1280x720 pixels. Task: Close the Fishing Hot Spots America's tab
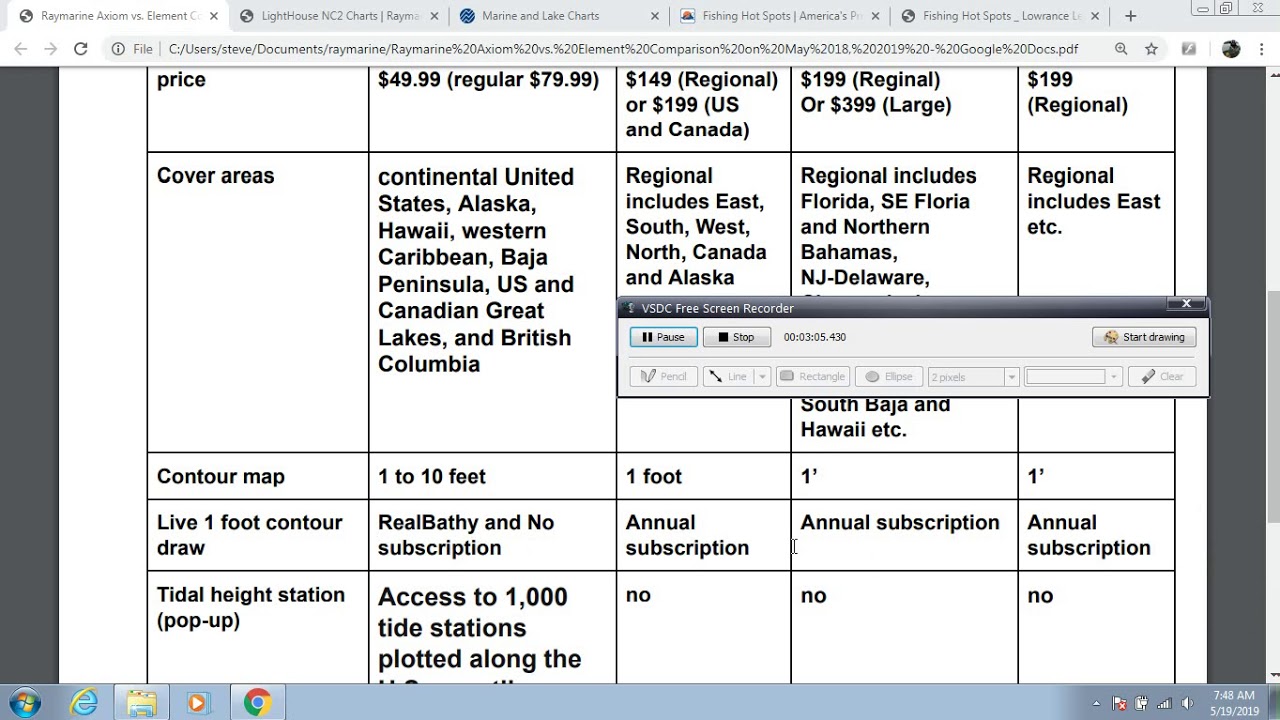[x=875, y=16]
